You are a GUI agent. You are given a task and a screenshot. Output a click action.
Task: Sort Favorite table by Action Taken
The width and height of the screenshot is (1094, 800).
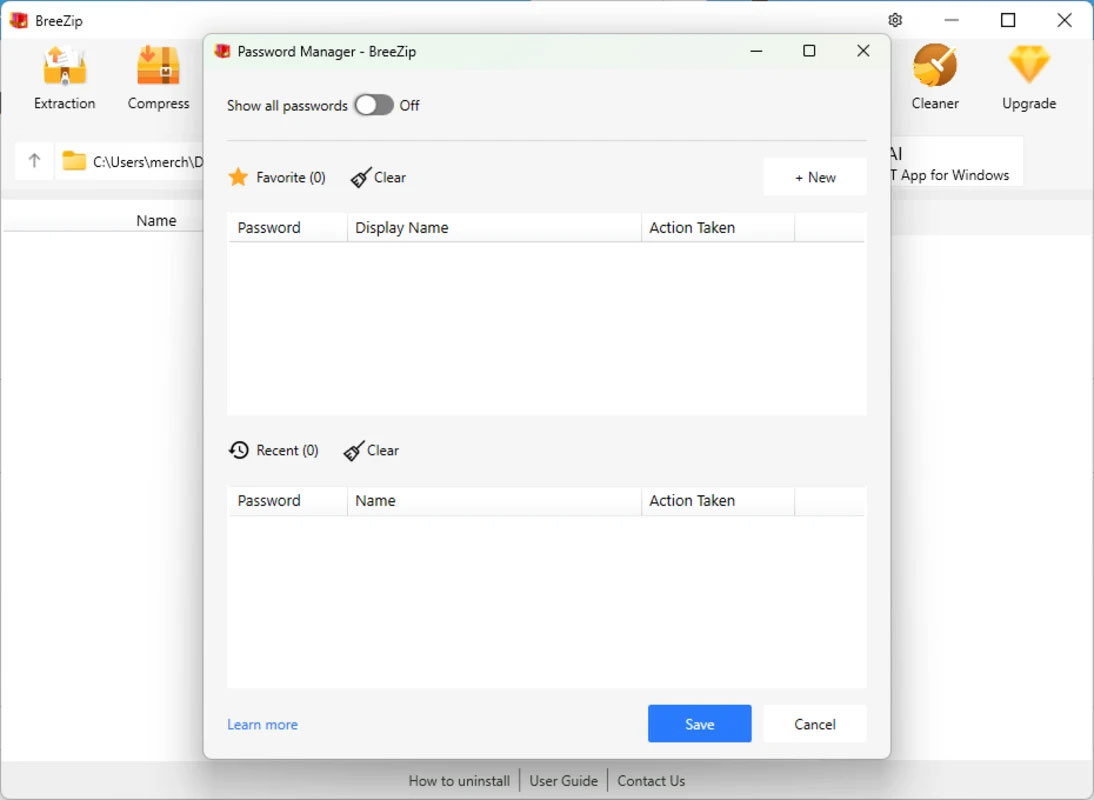(x=718, y=227)
